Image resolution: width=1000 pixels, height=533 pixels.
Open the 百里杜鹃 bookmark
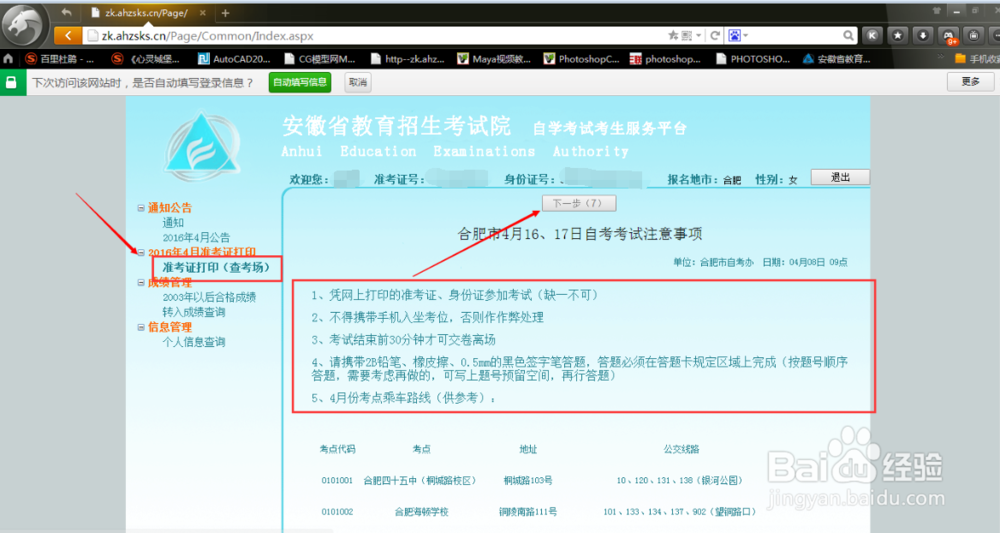click(59, 59)
